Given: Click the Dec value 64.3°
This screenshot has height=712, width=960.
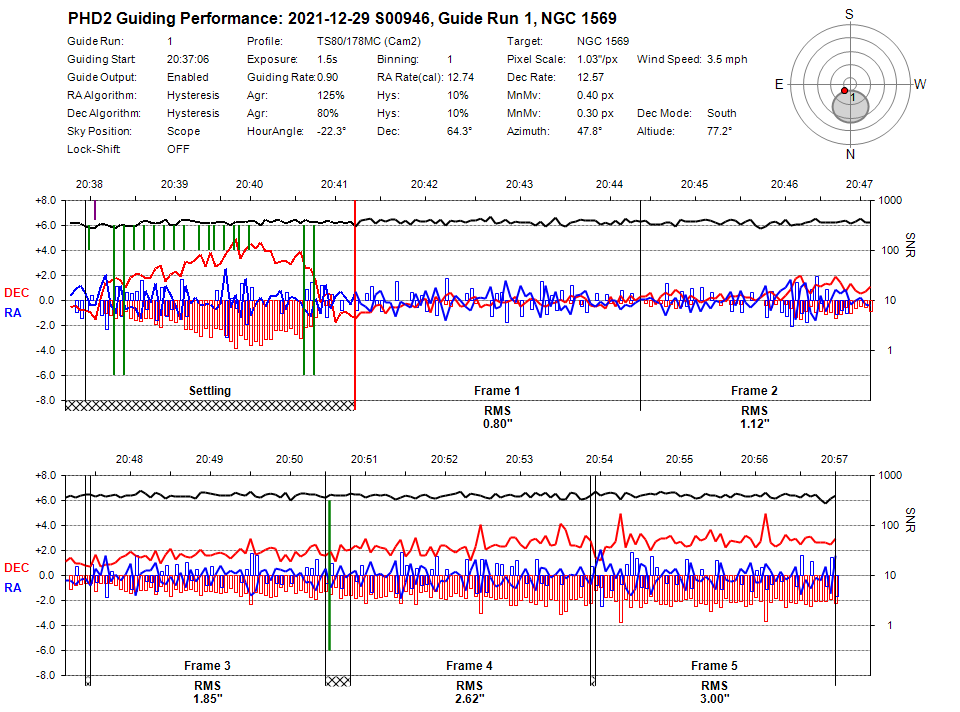Looking at the screenshot, I should (459, 131).
